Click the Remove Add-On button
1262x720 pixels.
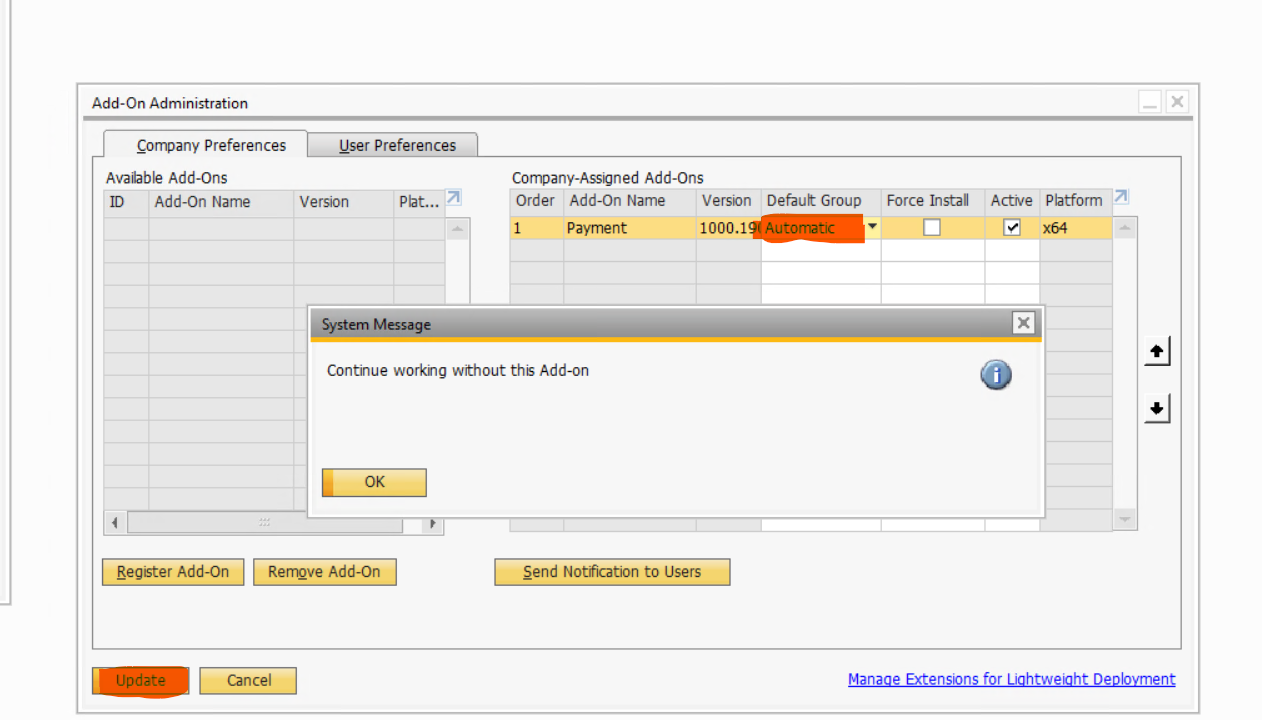[x=324, y=572]
